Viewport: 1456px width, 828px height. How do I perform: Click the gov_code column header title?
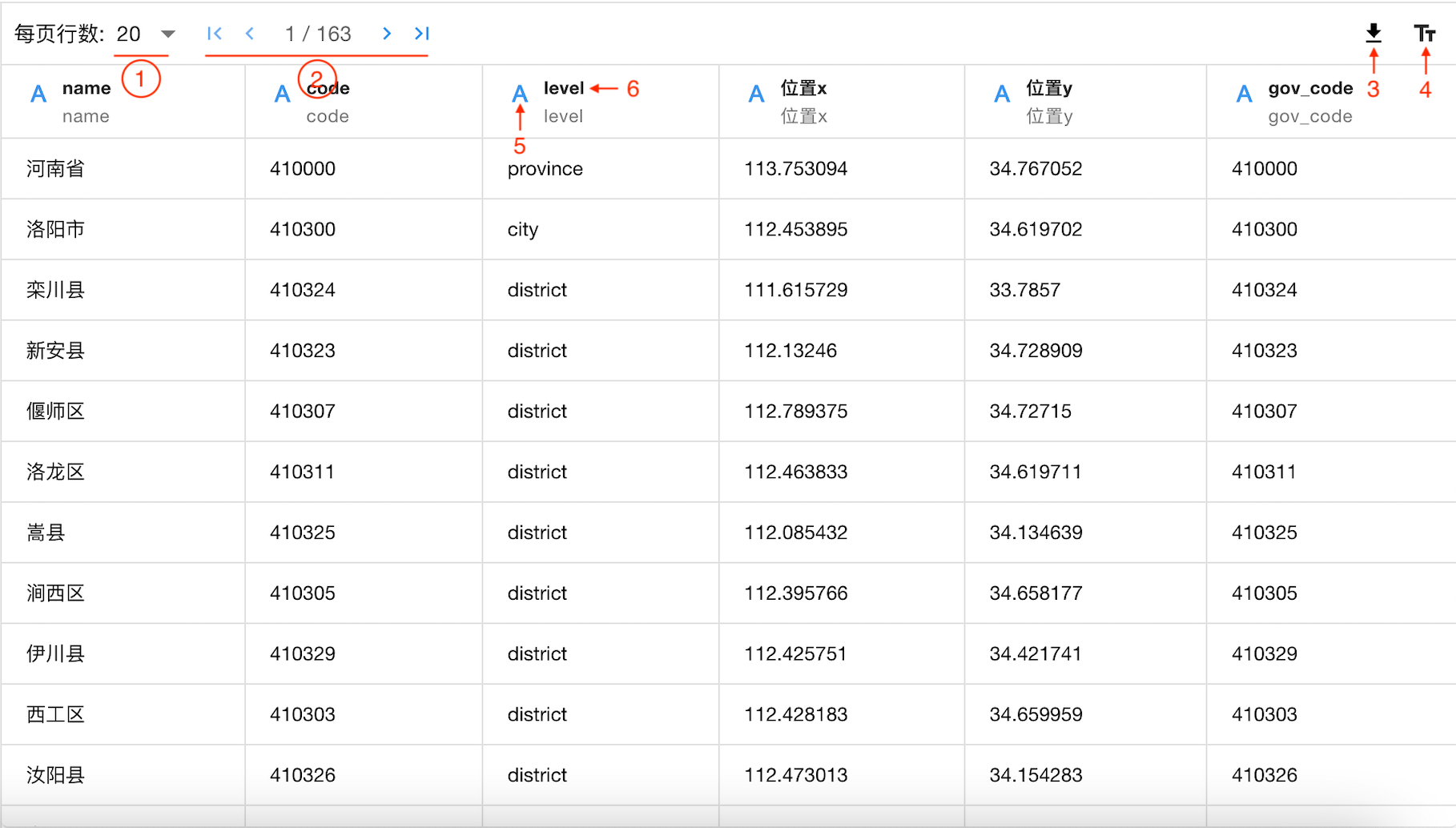(1310, 88)
